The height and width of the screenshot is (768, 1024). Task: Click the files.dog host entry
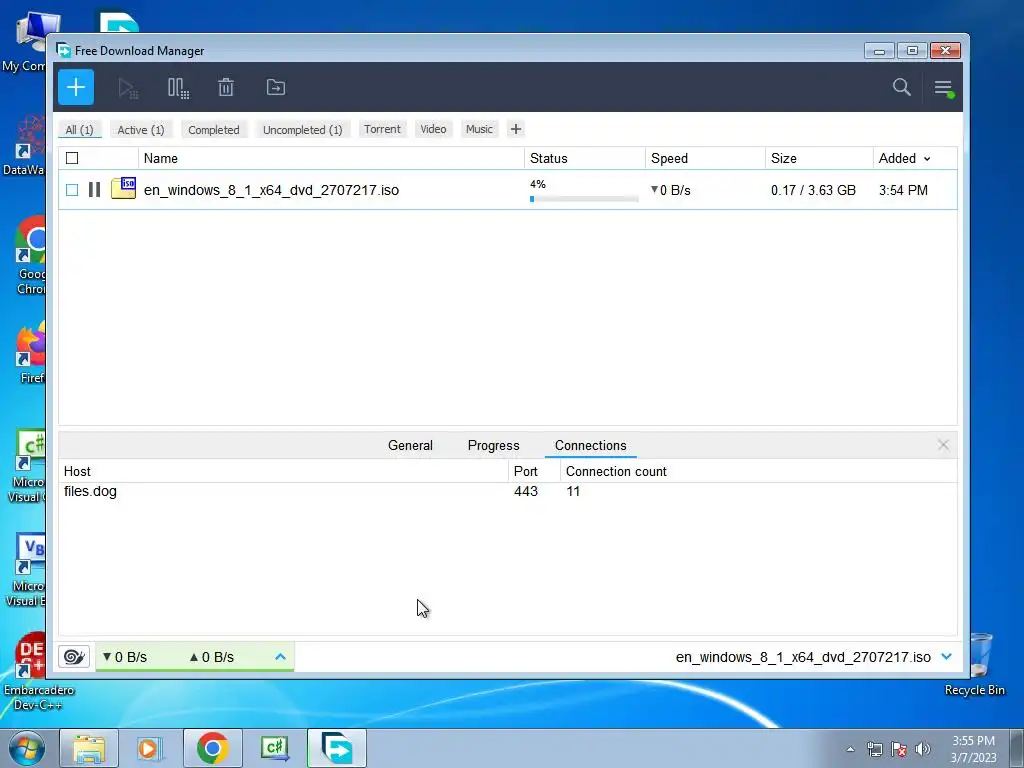90,491
